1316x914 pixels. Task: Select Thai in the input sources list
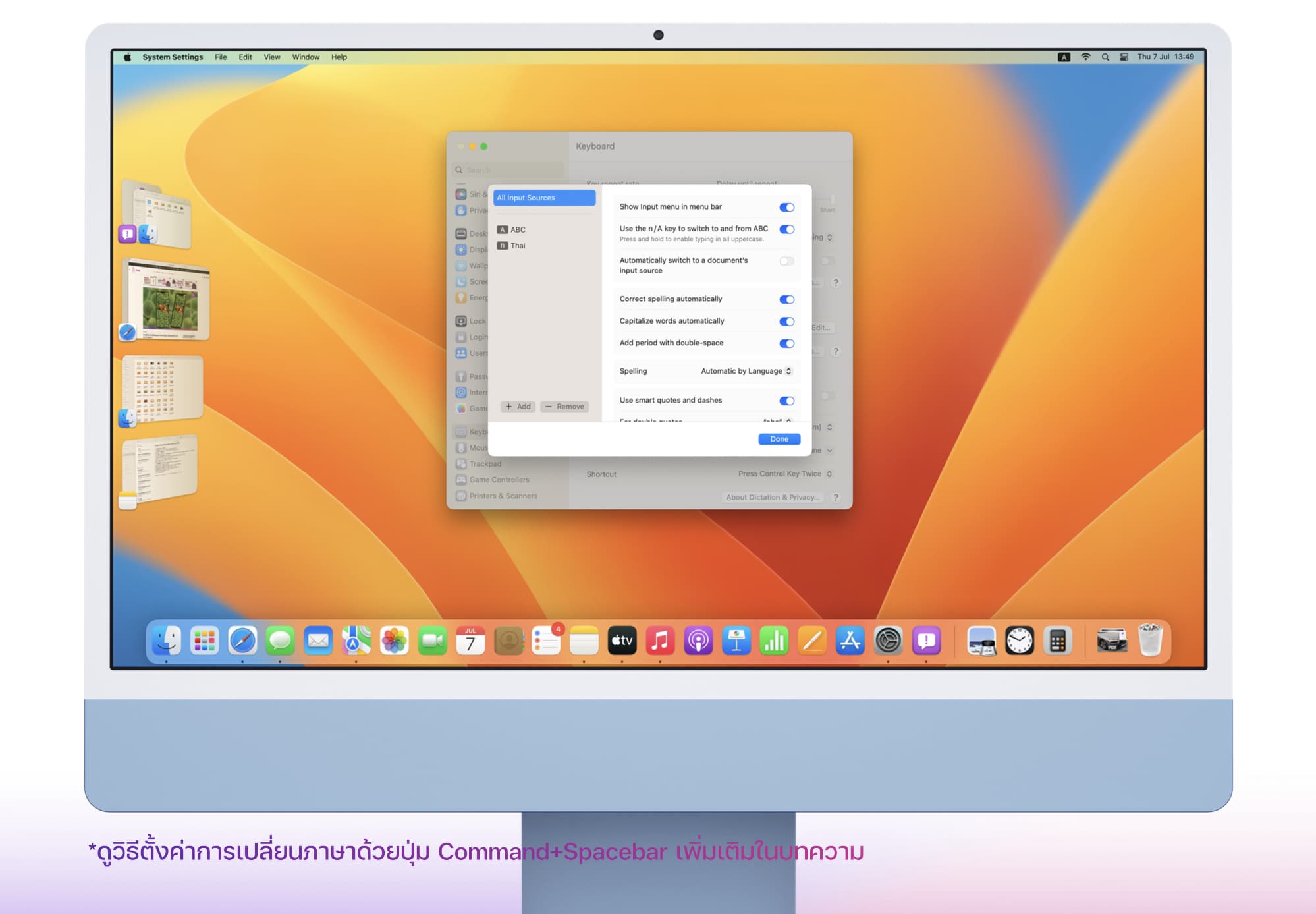[x=518, y=246]
